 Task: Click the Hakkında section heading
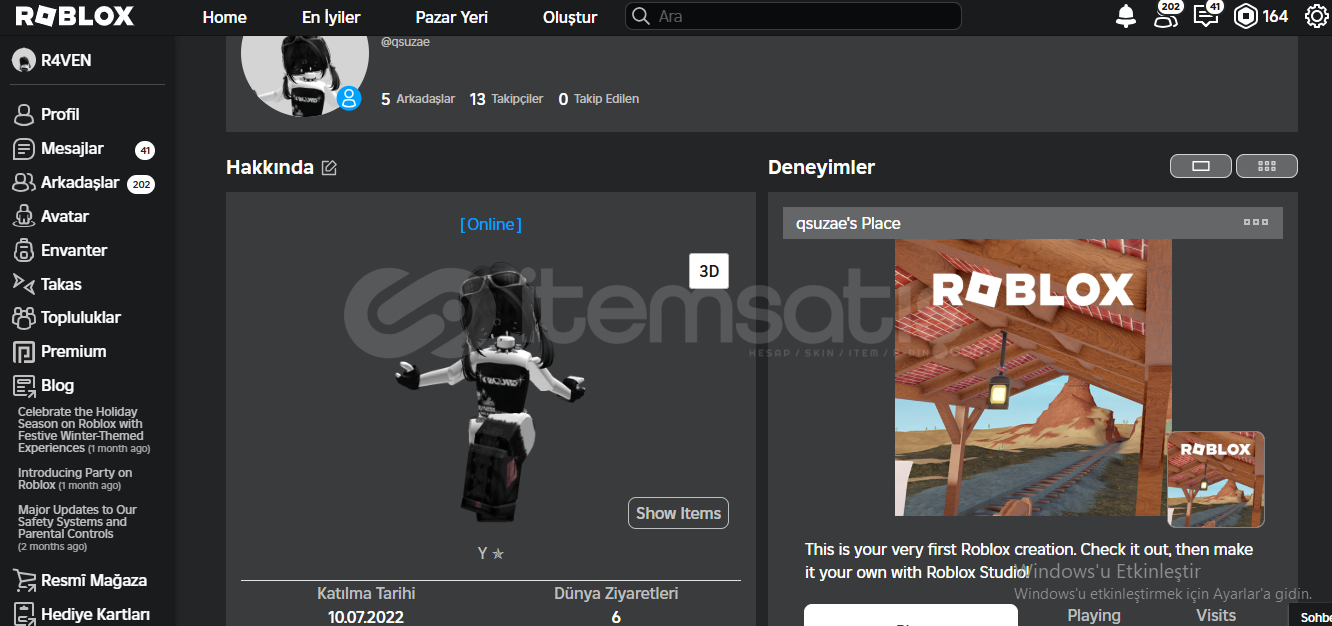pos(270,167)
